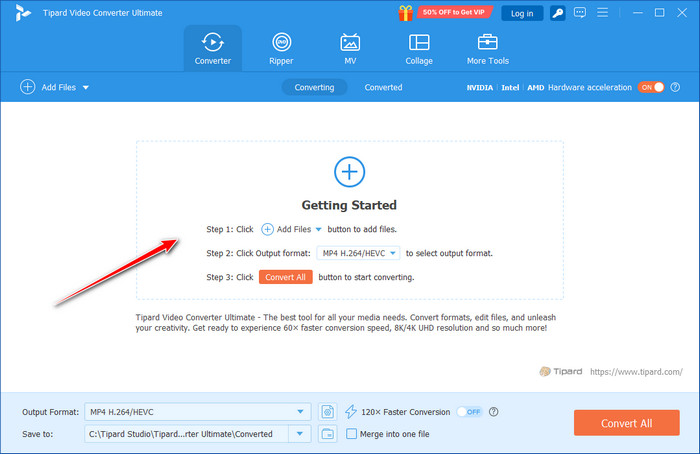Click the Intel acceleration label
700x454 pixels.
click(x=510, y=87)
